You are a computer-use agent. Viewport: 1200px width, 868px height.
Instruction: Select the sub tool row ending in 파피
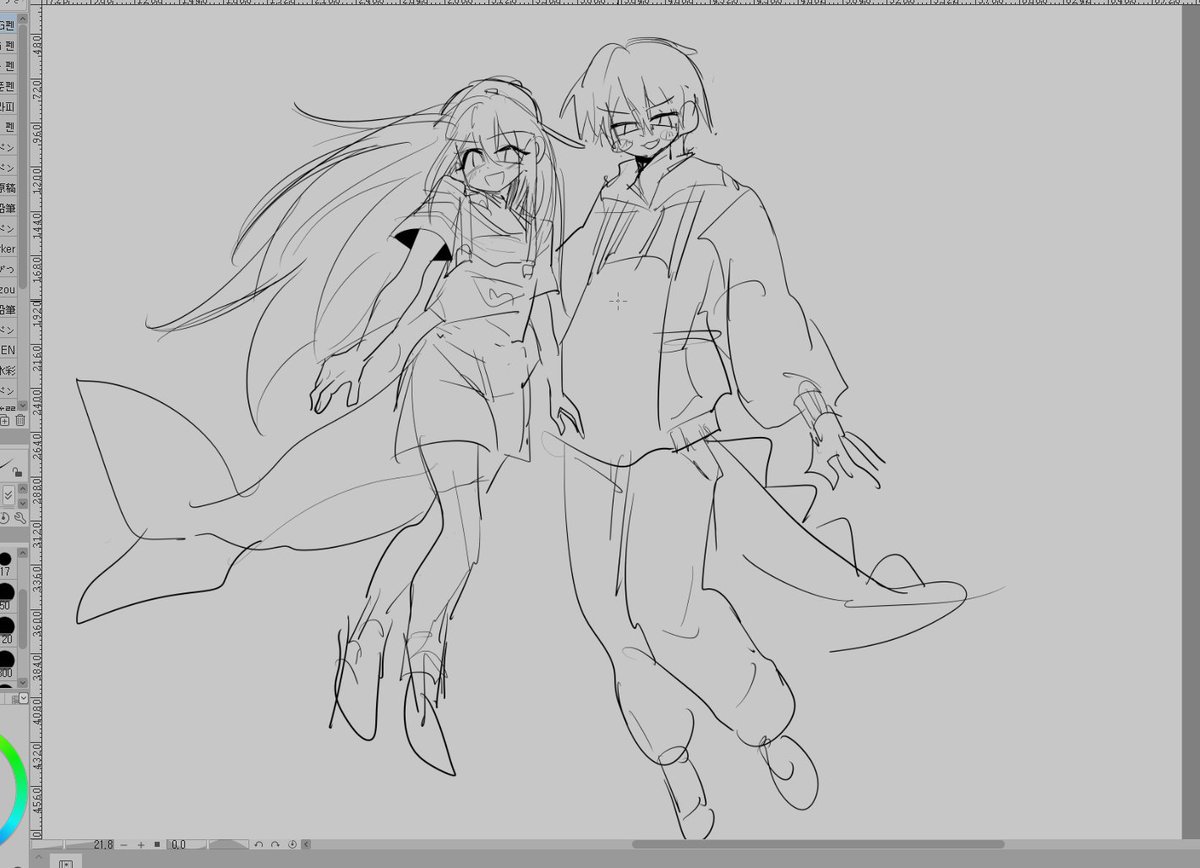[x=9, y=106]
